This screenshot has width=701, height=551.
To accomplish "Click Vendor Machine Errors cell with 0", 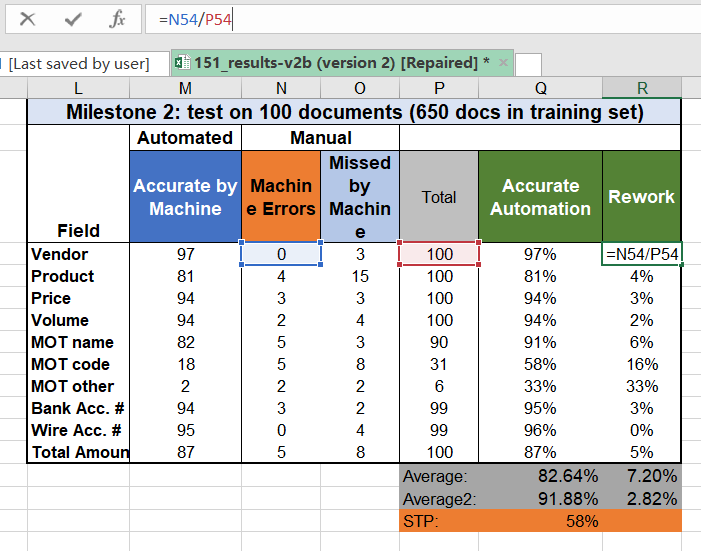I will [x=281, y=254].
